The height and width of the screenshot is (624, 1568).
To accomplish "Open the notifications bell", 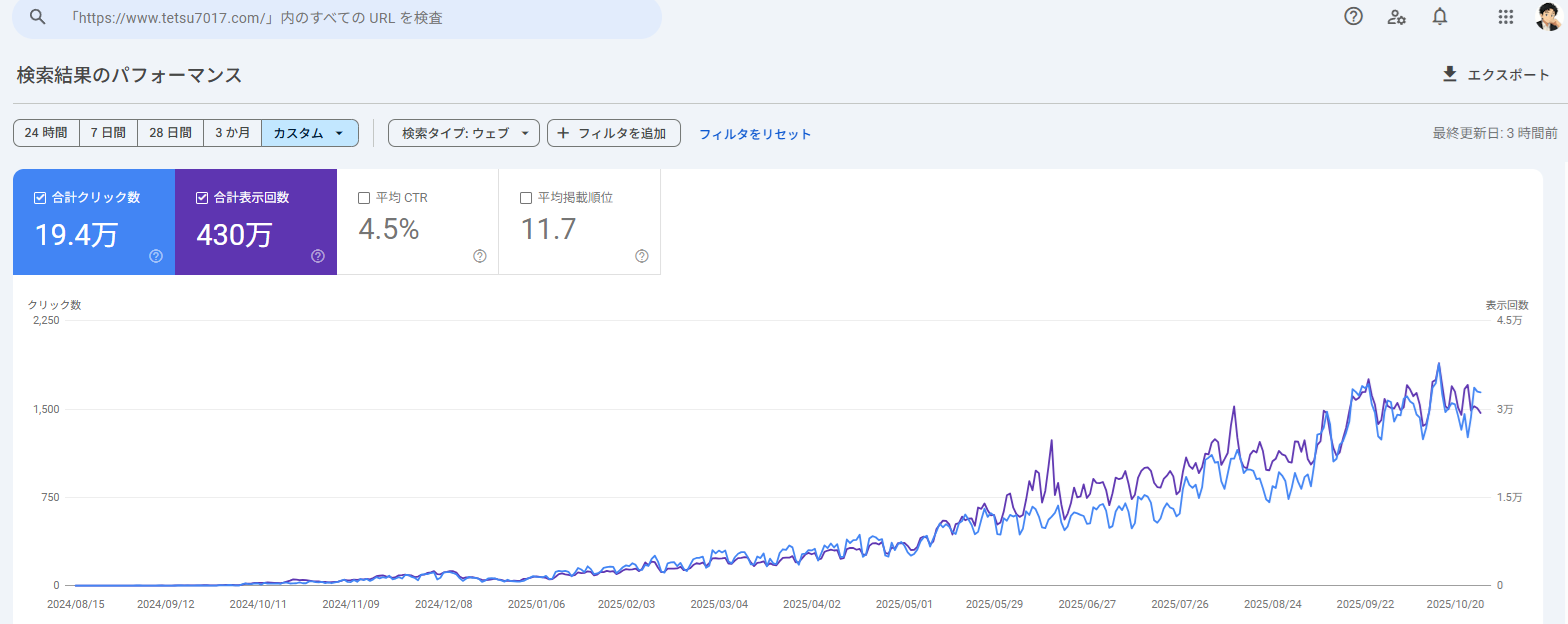I will pos(1440,17).
